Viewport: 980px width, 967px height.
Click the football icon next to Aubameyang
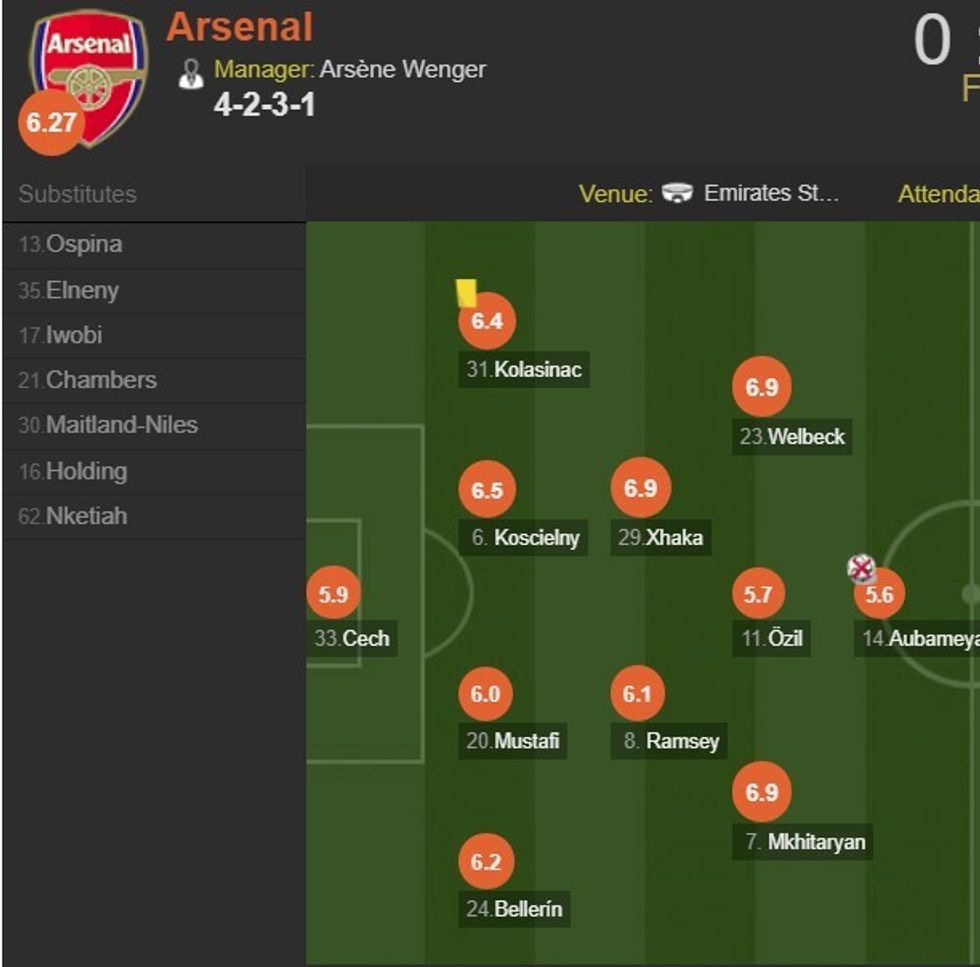click(x=863, y=568)
